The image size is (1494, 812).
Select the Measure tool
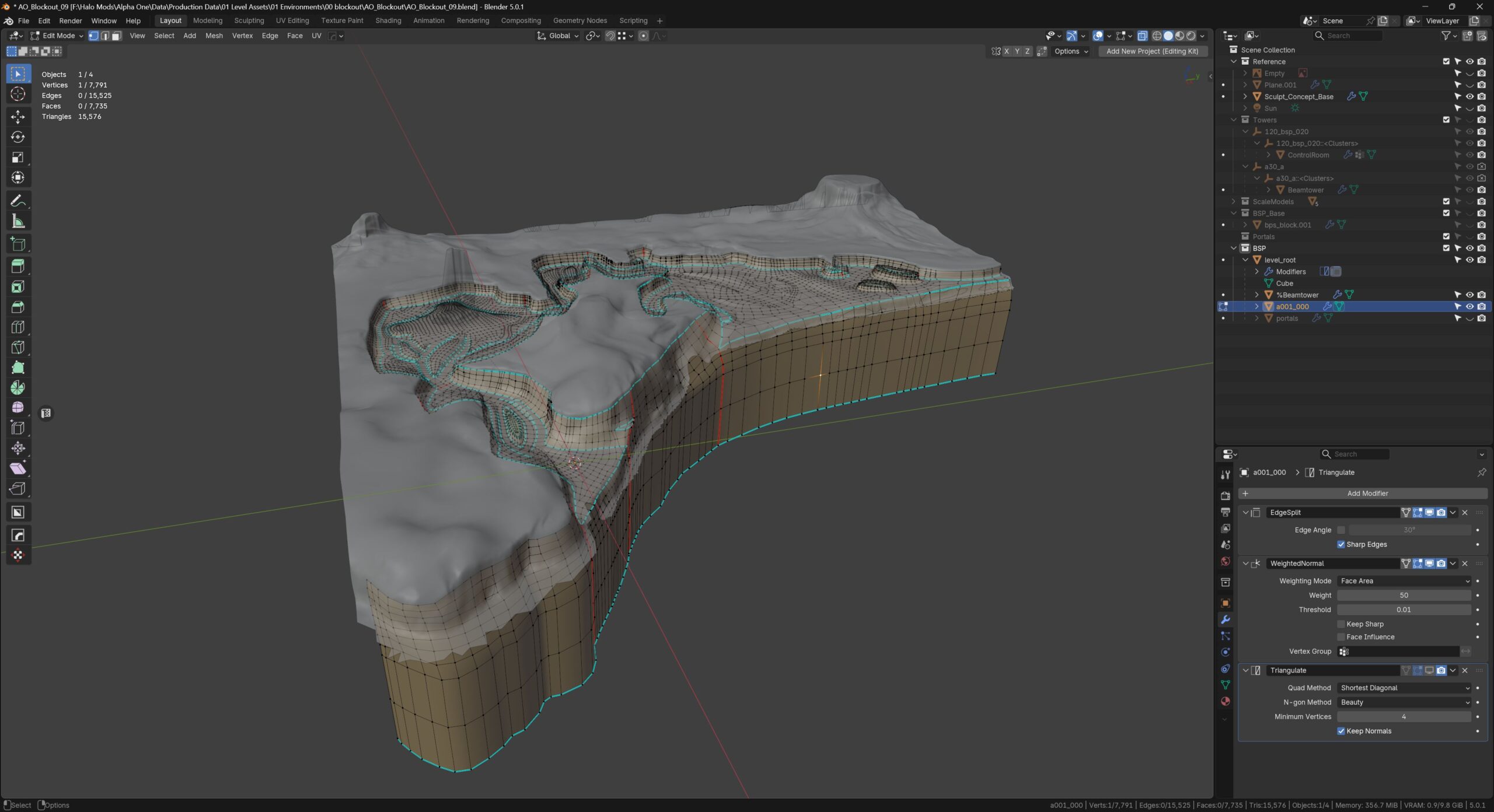[x=18, y=222]
